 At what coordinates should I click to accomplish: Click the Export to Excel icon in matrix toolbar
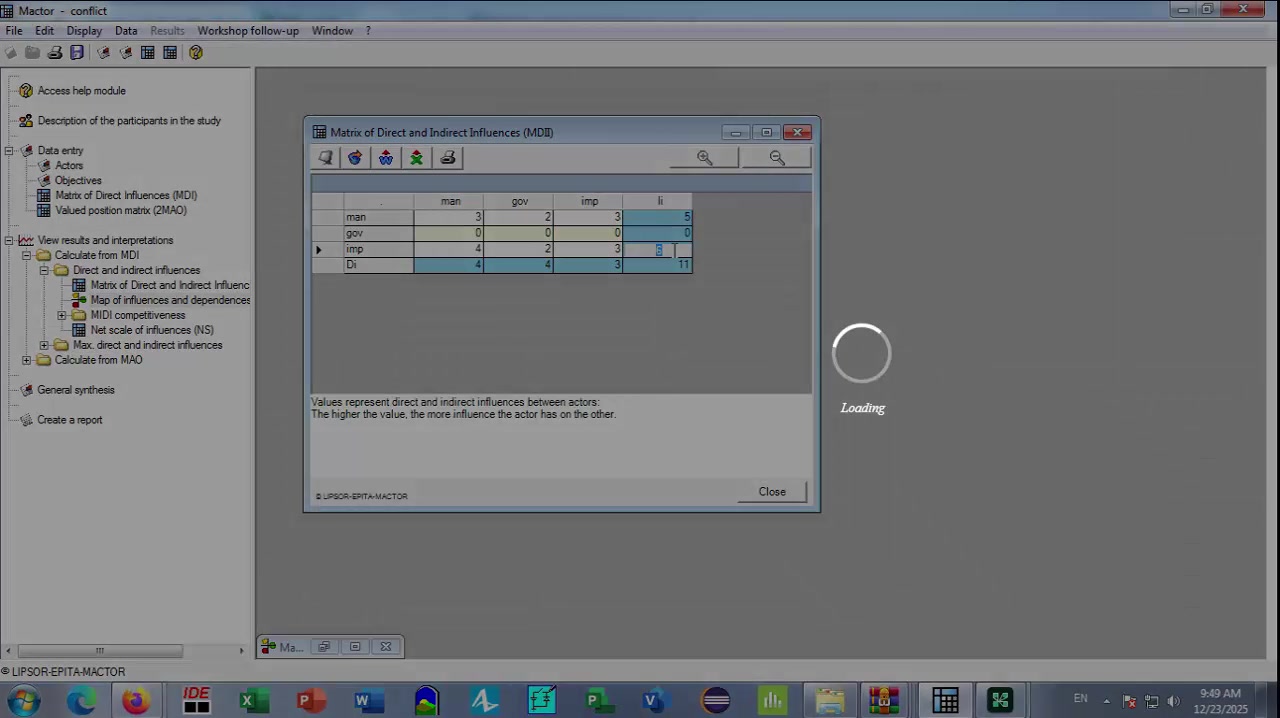(417, 158)
